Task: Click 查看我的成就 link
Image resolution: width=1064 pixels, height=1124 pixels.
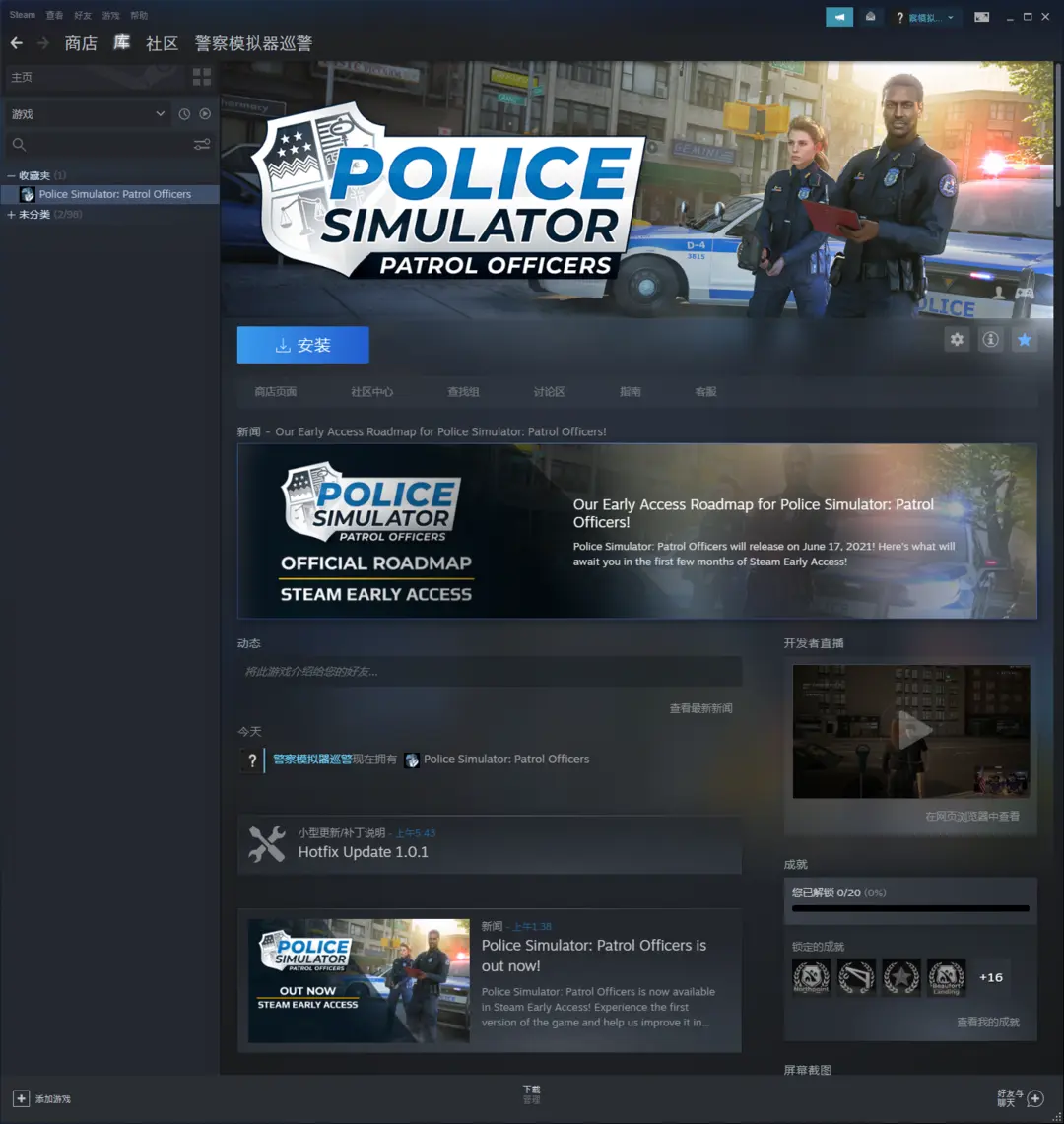Action: point(987,1022)
